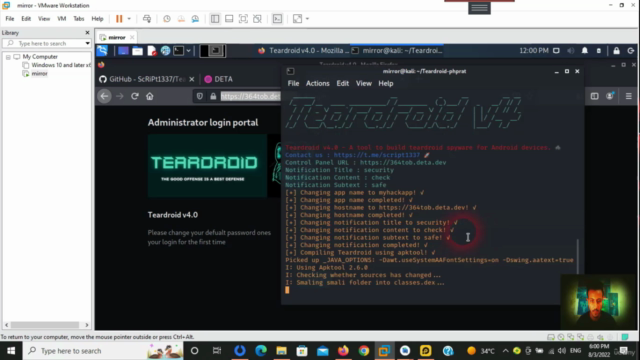Open terminal Actions menu
Viewport: 640px width, 360px height.
[318, 83]
